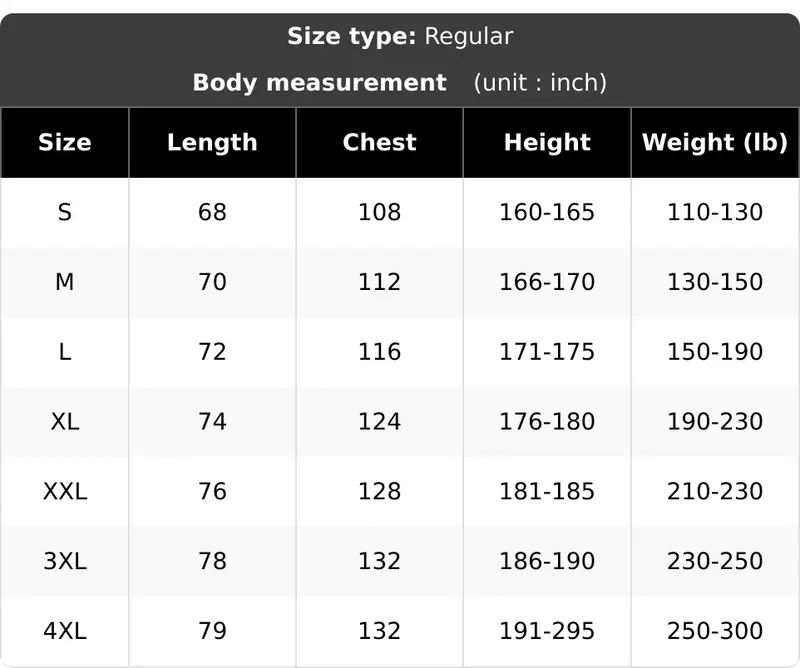
Task: Click length value 79
Action: tap(212, 631)
